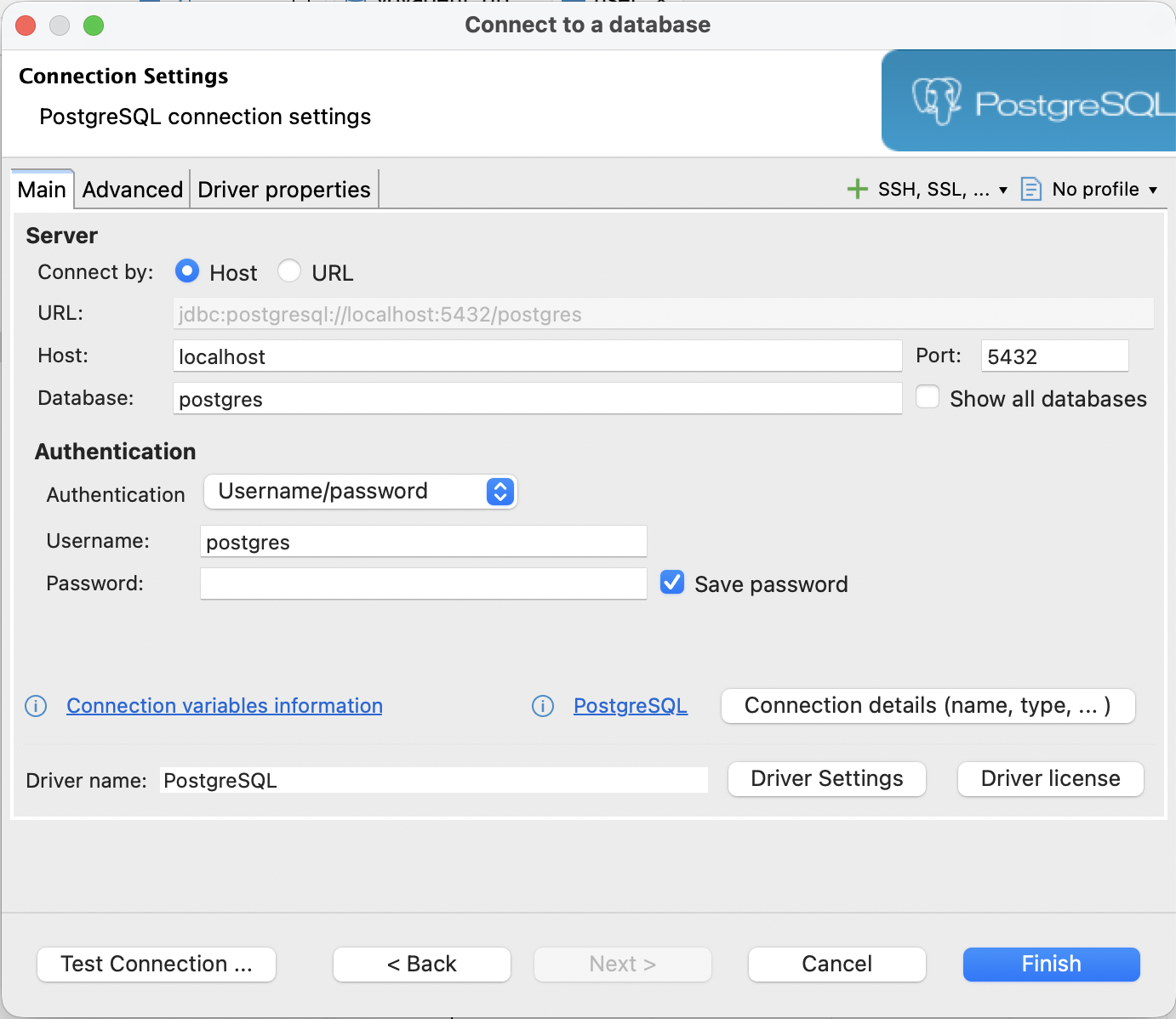Focus the Port number field
The height and width of the screenshot is (1019, 1176).
pyautogui.click(x=1053, y=356)
